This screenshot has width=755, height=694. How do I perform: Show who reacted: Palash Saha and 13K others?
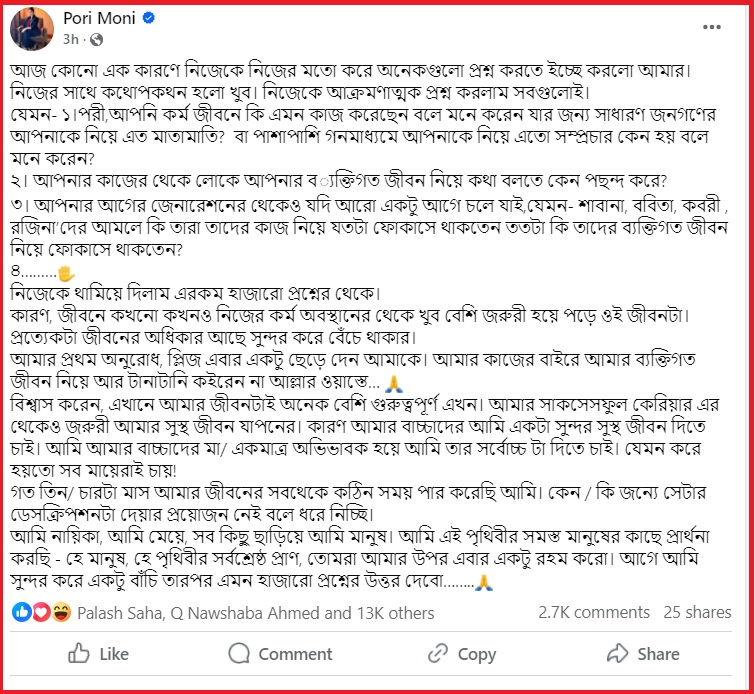(x=255, y=612)
